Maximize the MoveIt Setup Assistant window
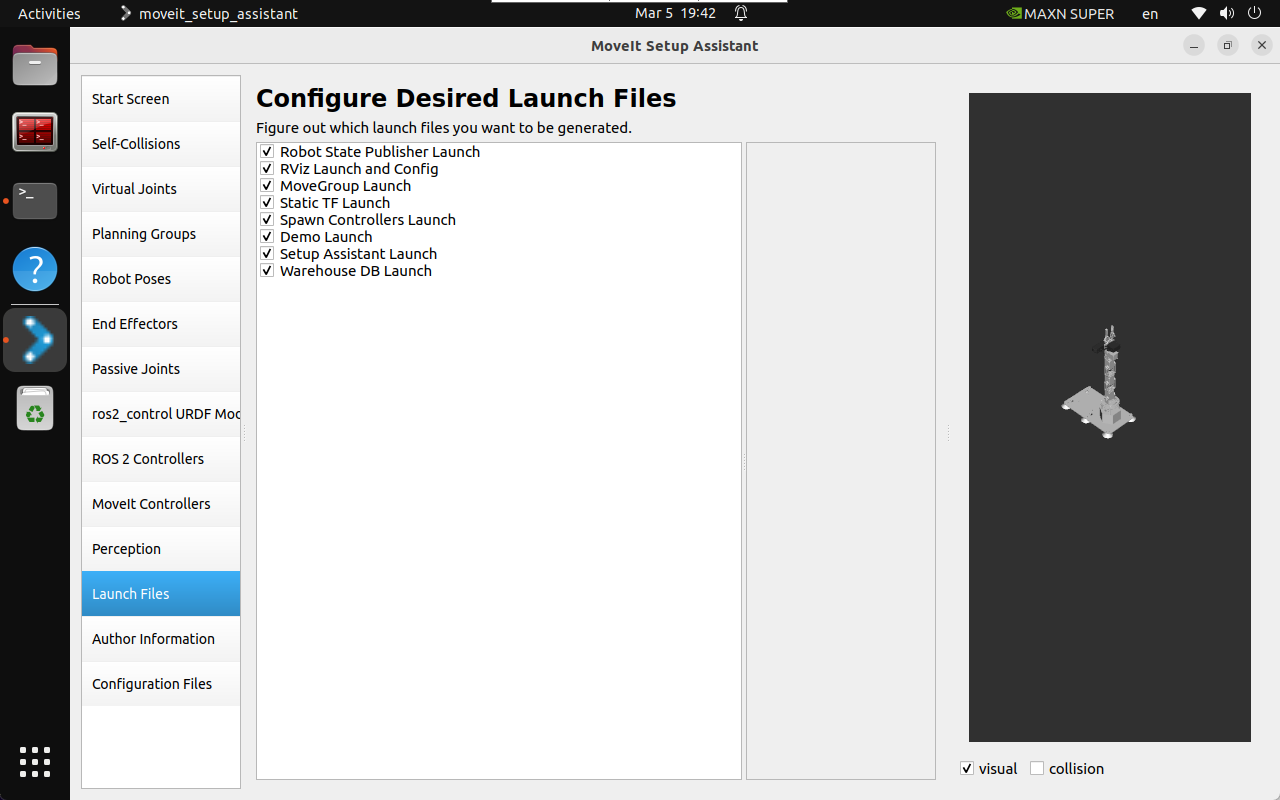The height and width of the screenshot is (800, 1280). [x=1228, y=46]
